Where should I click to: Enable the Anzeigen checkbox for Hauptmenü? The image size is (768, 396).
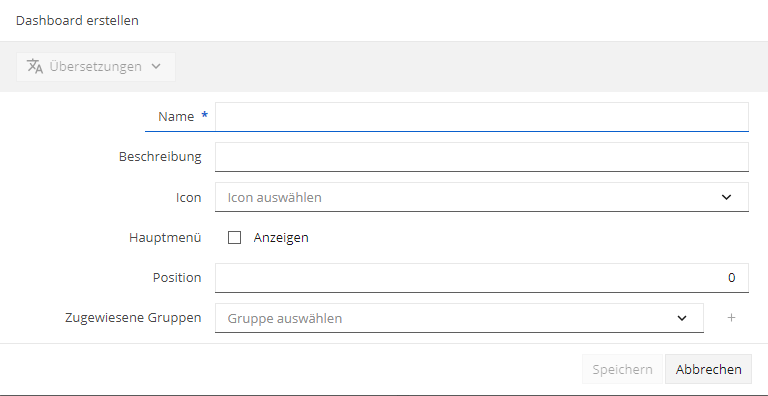pyautogui.click(x=235, y=238)
